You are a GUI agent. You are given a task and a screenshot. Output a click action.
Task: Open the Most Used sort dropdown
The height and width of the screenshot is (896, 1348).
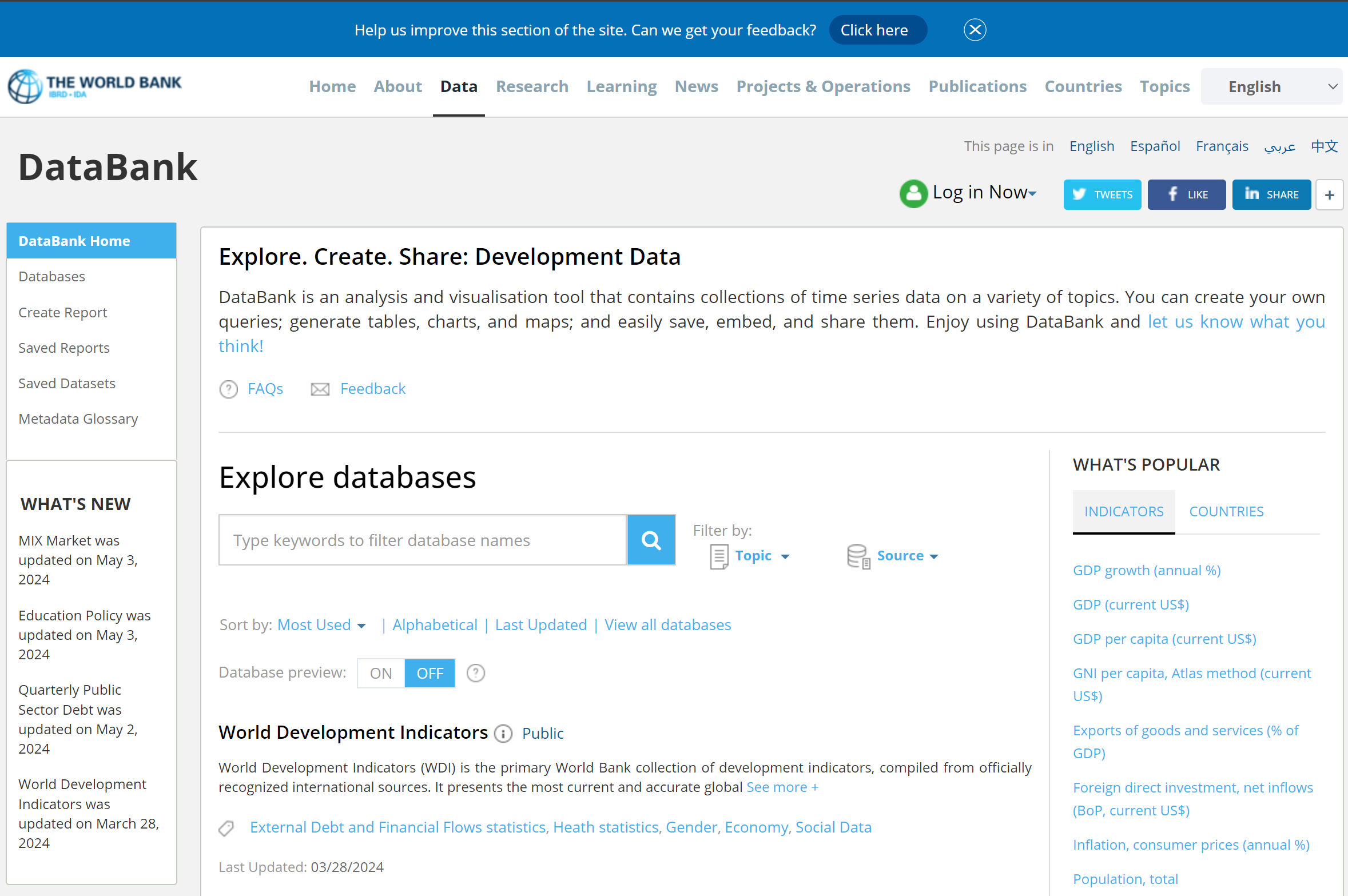321,625
